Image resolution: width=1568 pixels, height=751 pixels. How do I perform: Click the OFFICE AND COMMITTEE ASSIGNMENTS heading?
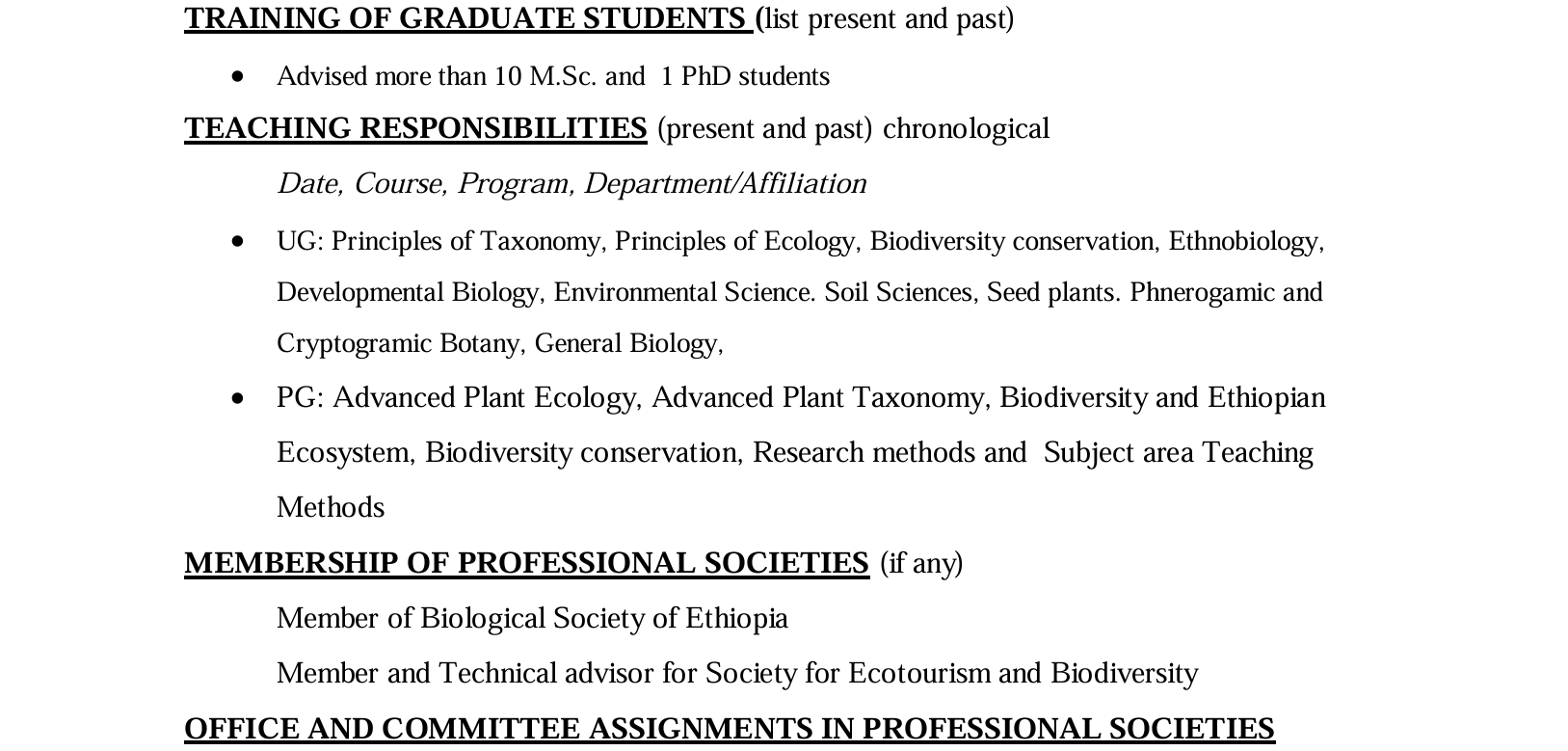729,728
